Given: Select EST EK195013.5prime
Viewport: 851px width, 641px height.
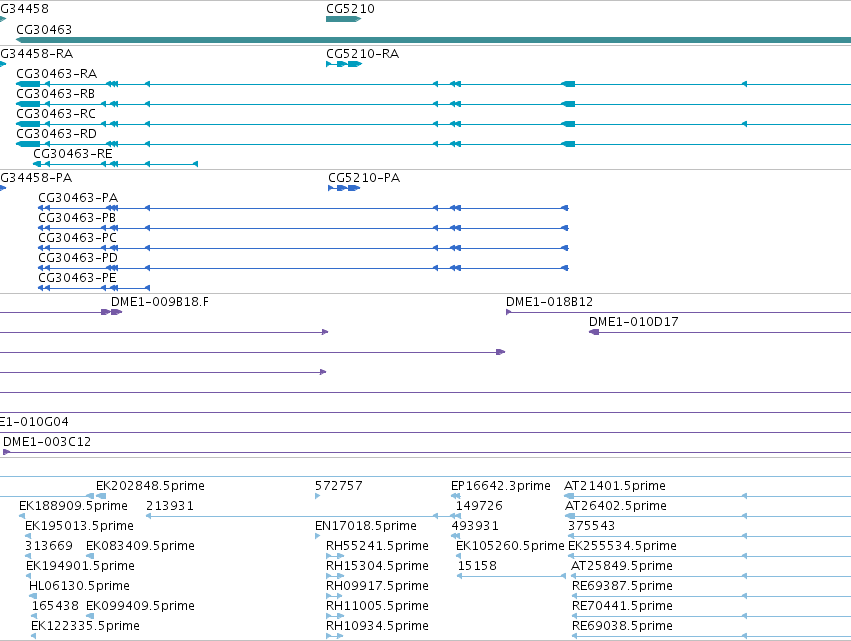Looking at the screenshot, I should 79,526.
